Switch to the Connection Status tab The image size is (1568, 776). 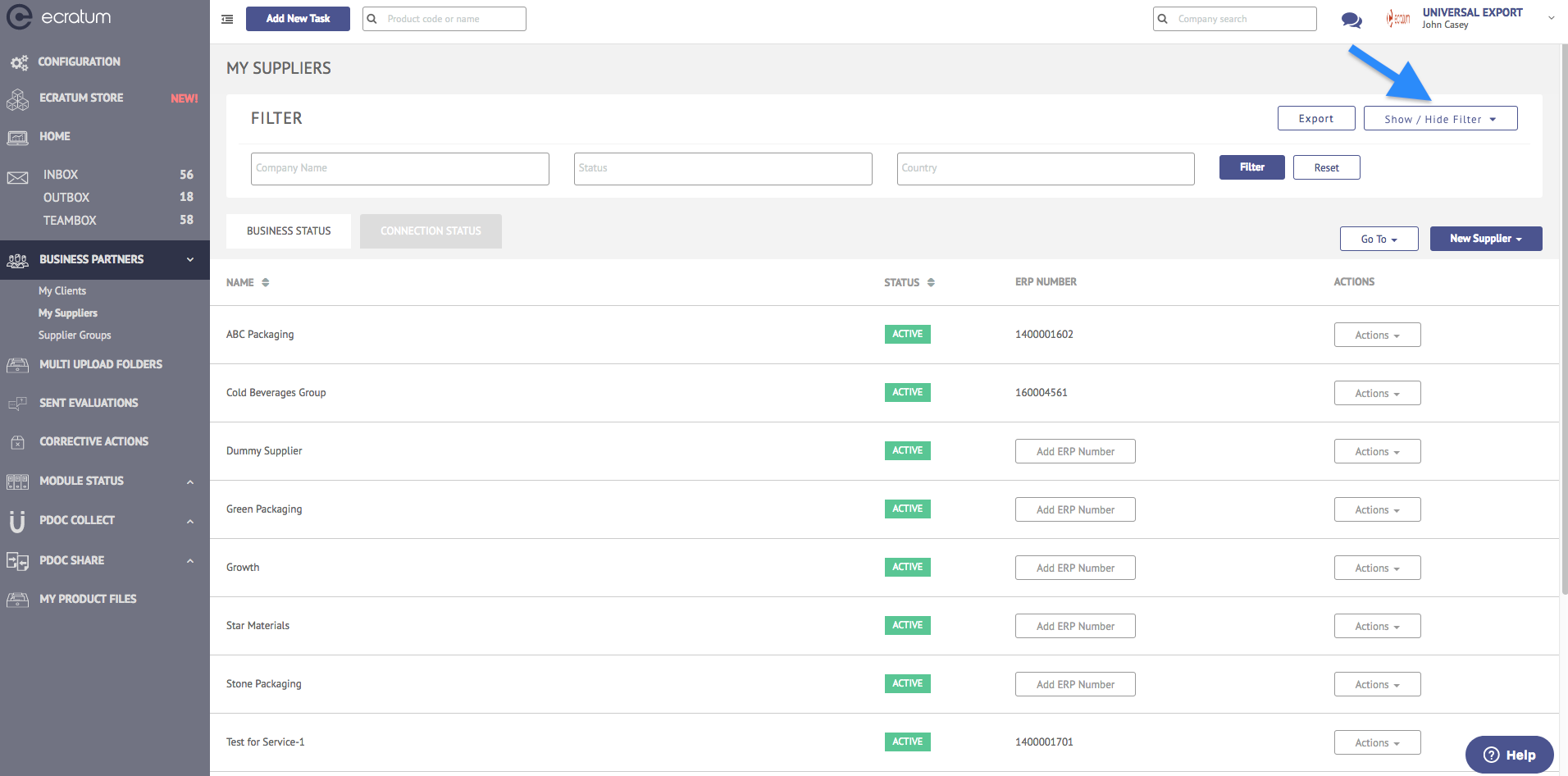[x=431, y=231]
